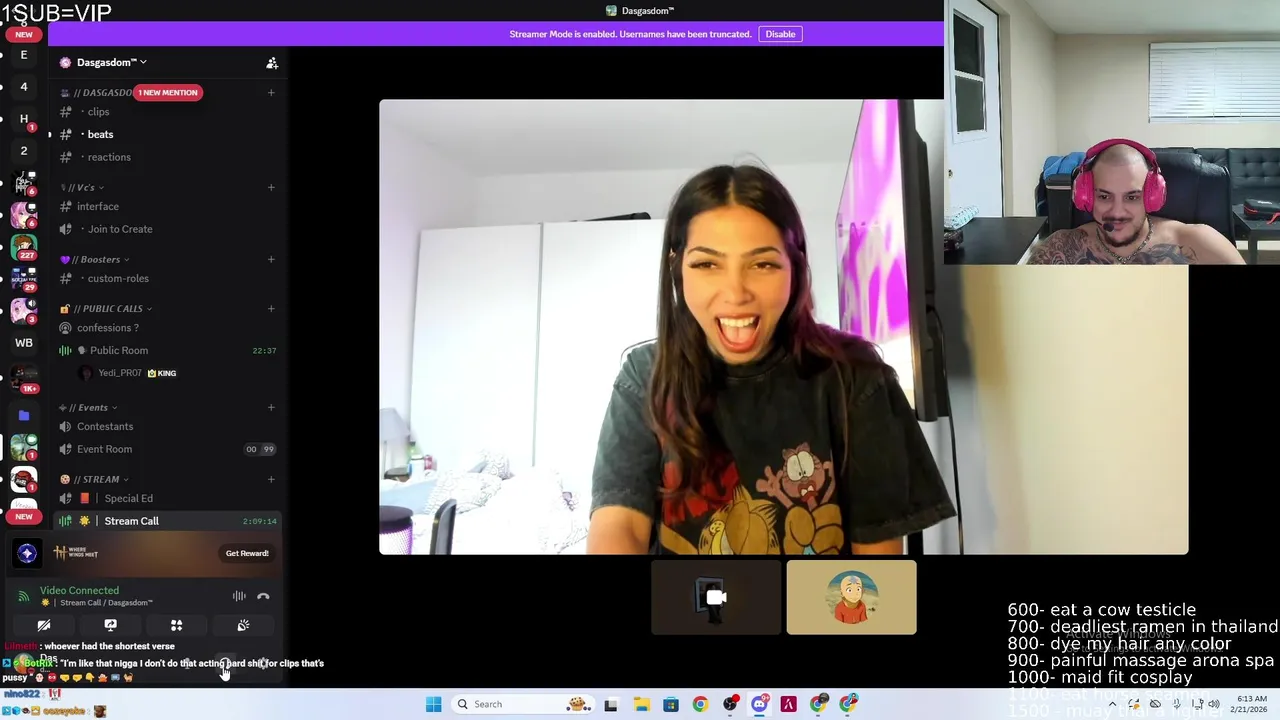This screenshot has height=720, width=1280.
Task: Create channel in // STREAM category
Action: click(271, 479)
